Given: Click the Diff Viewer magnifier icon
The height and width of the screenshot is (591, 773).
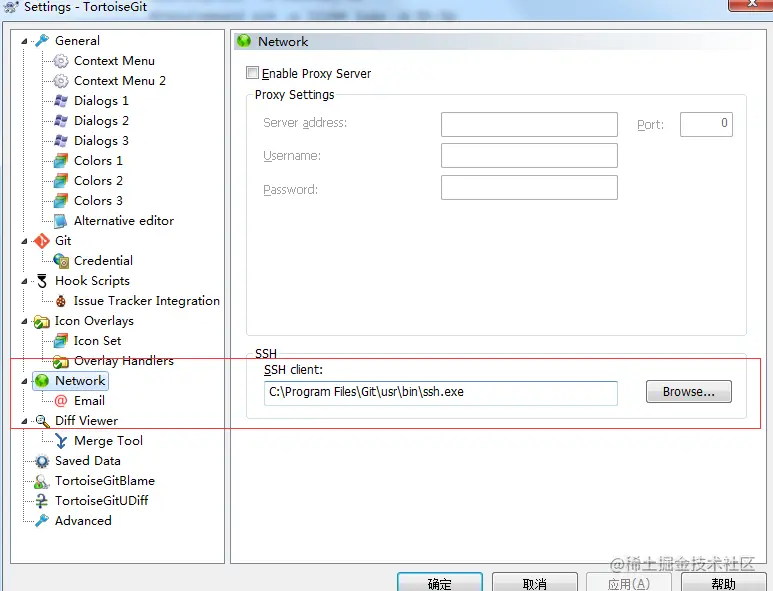Looking at the screenshot, I should 42,421.
